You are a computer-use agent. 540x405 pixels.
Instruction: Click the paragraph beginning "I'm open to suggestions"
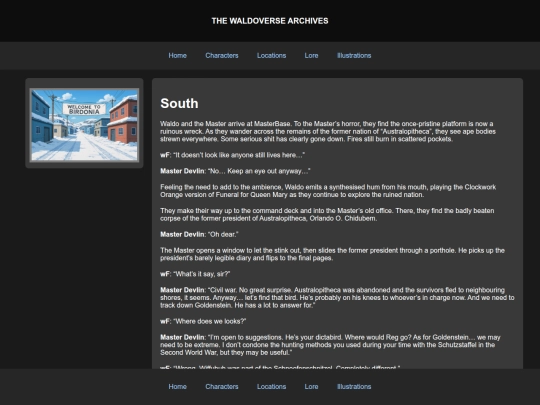click(330, 345)
